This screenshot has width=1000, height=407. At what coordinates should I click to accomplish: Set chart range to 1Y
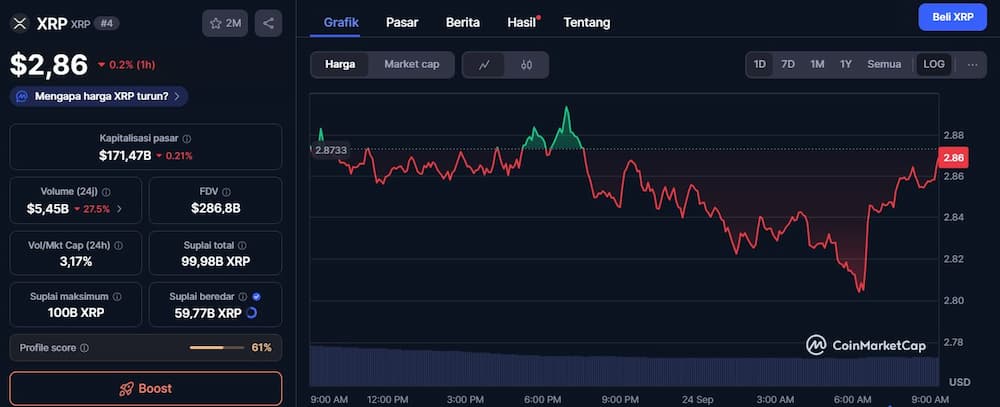[x=846, y=64]
